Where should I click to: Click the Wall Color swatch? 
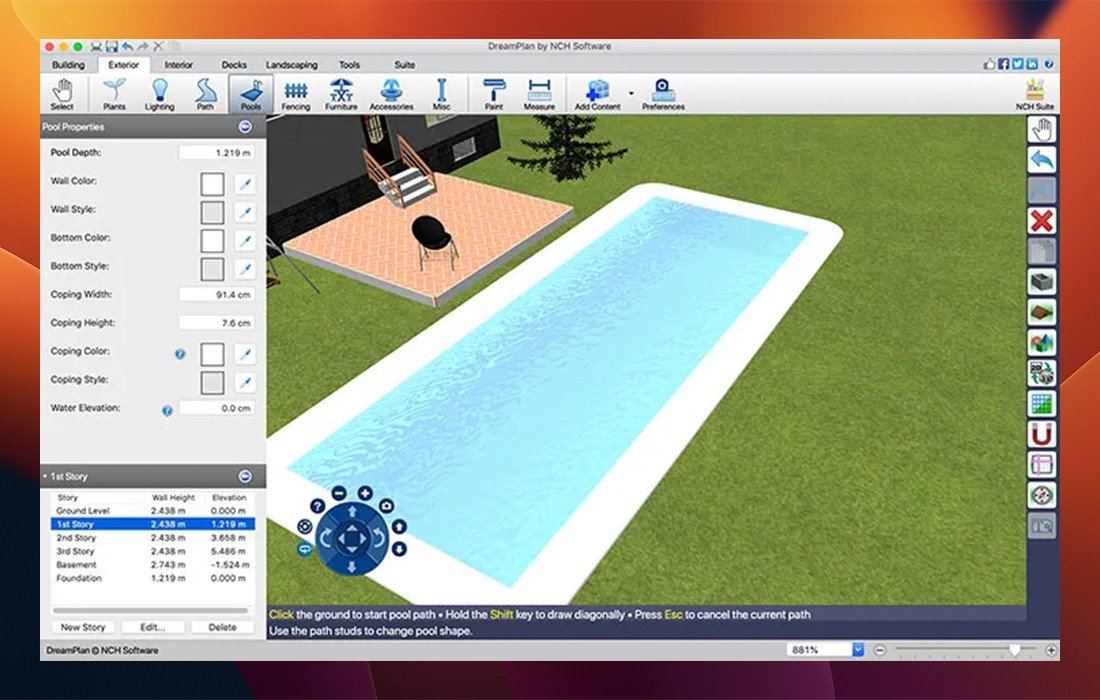pos(212,184)
